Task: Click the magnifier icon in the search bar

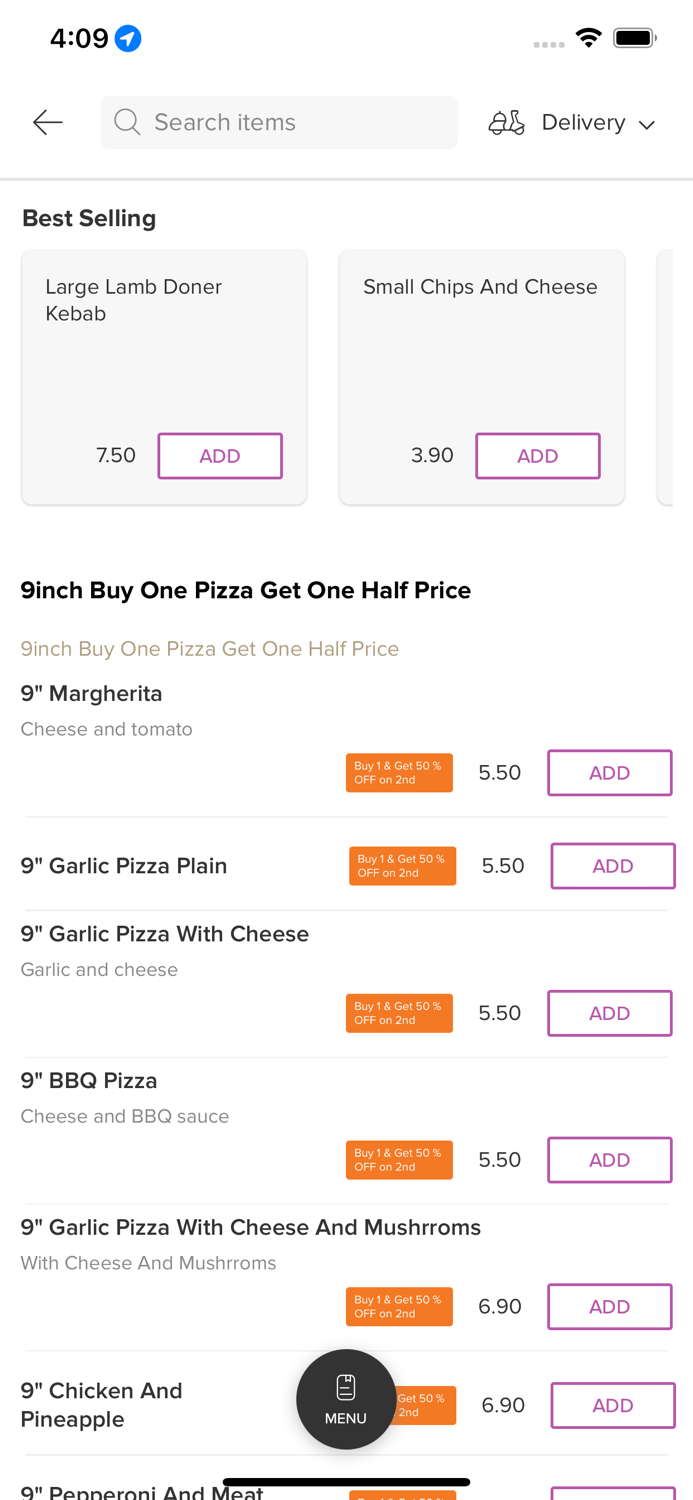Action: [126, 122]
